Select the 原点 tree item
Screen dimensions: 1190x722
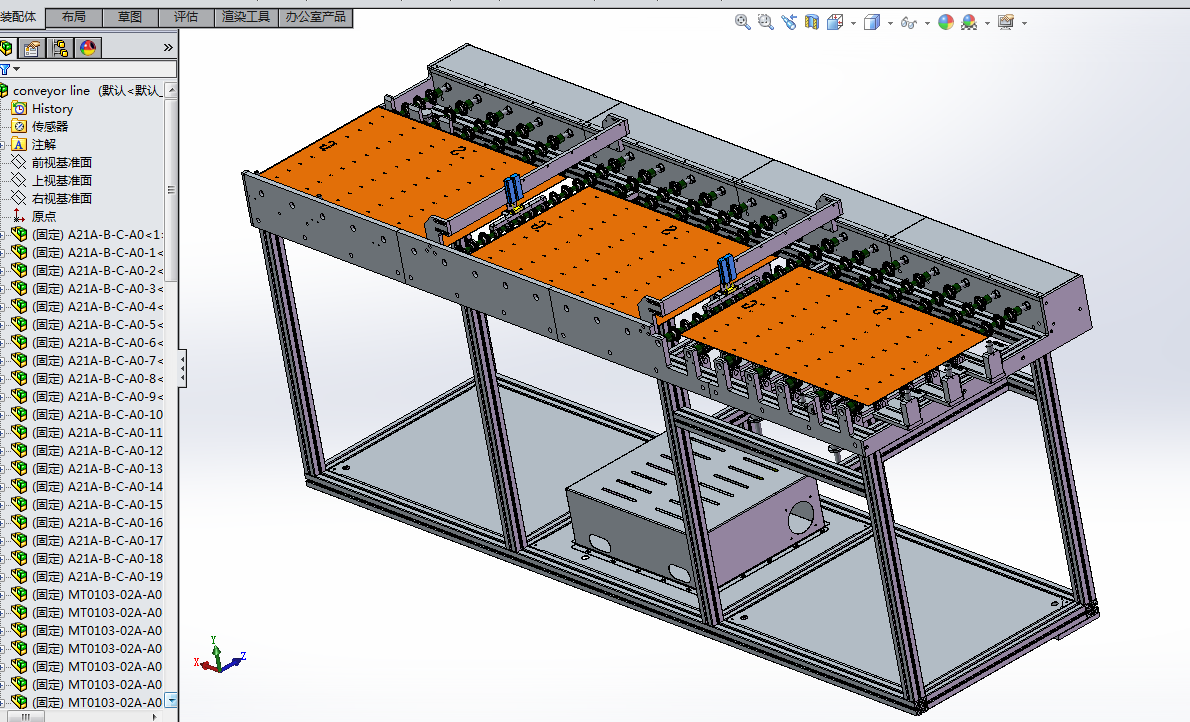pos(44,216)
